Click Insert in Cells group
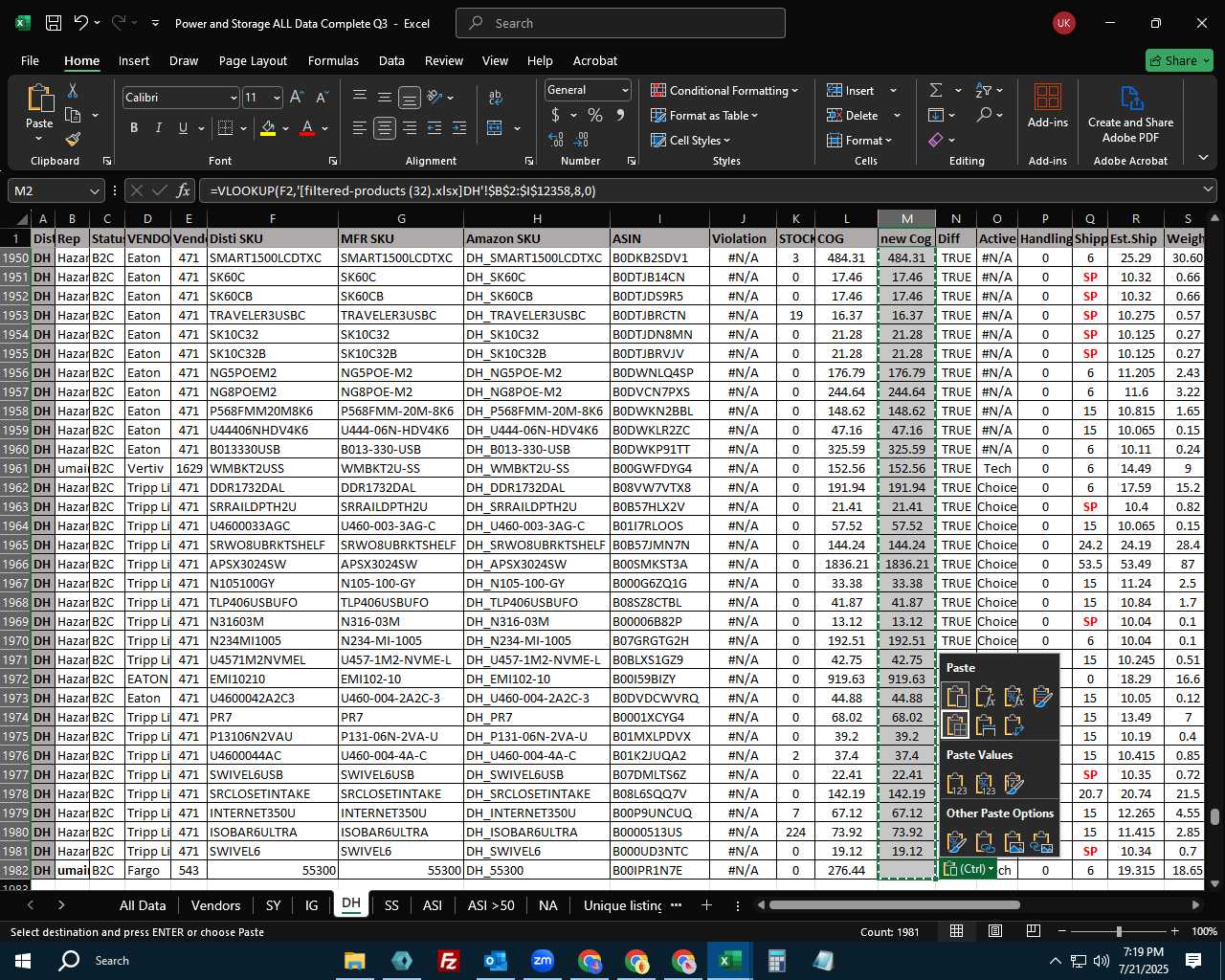The width and height of the screenshot is (1225, 980). (851, 90)
